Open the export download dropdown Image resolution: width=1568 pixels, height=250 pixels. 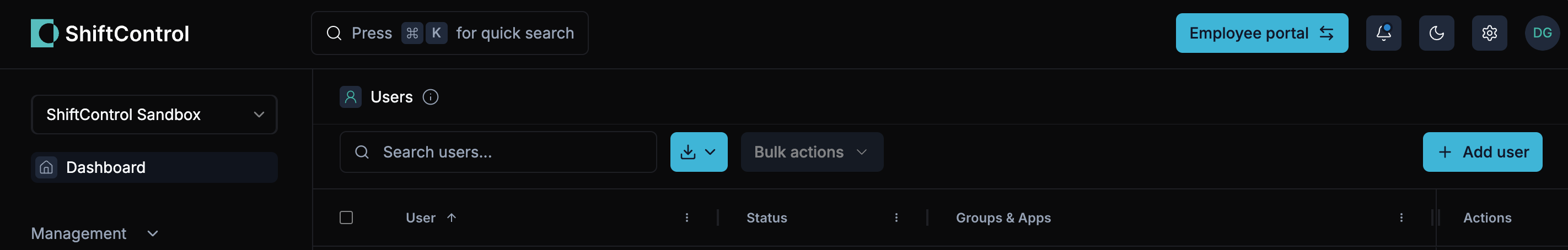[x=698, y=152]
